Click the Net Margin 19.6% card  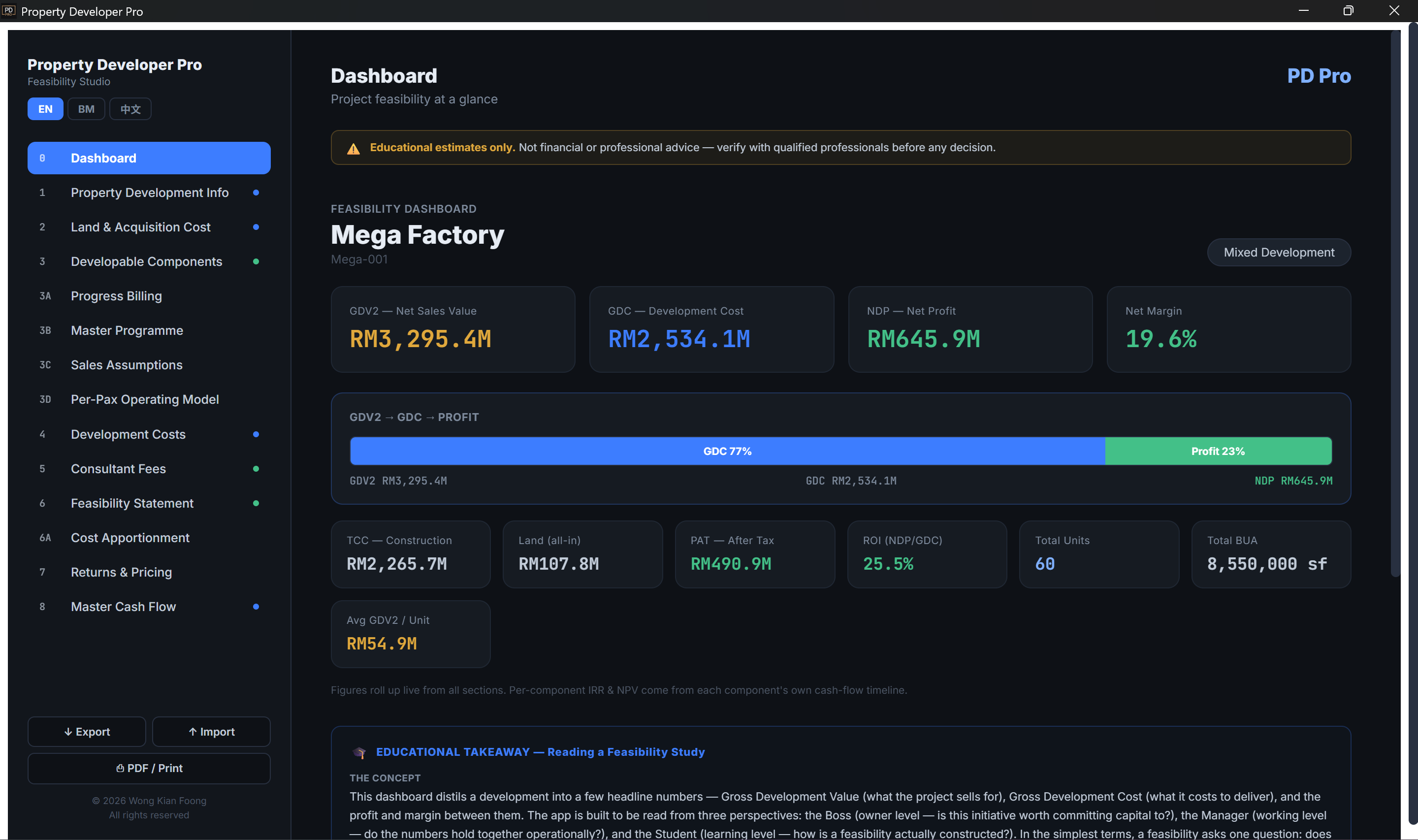(1228, 329)
